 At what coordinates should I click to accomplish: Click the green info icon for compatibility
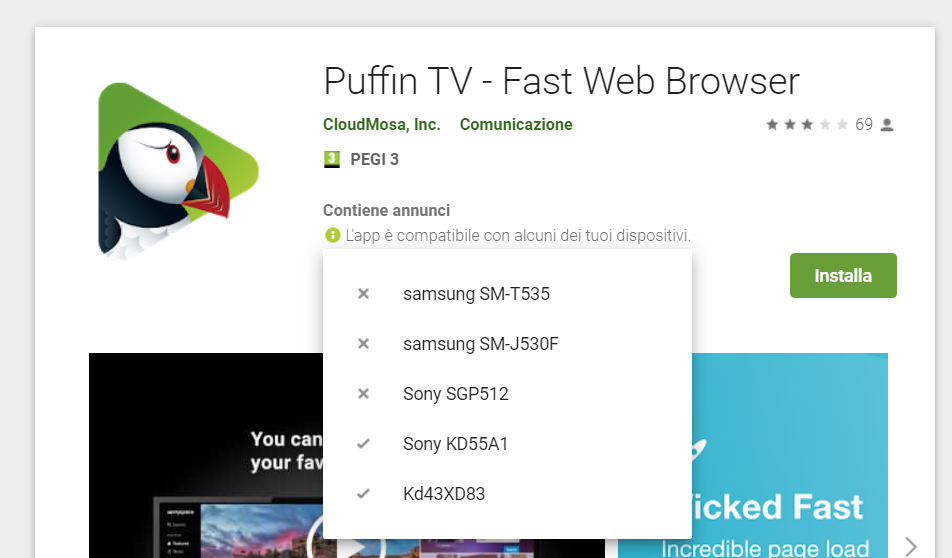pos(332,236)
